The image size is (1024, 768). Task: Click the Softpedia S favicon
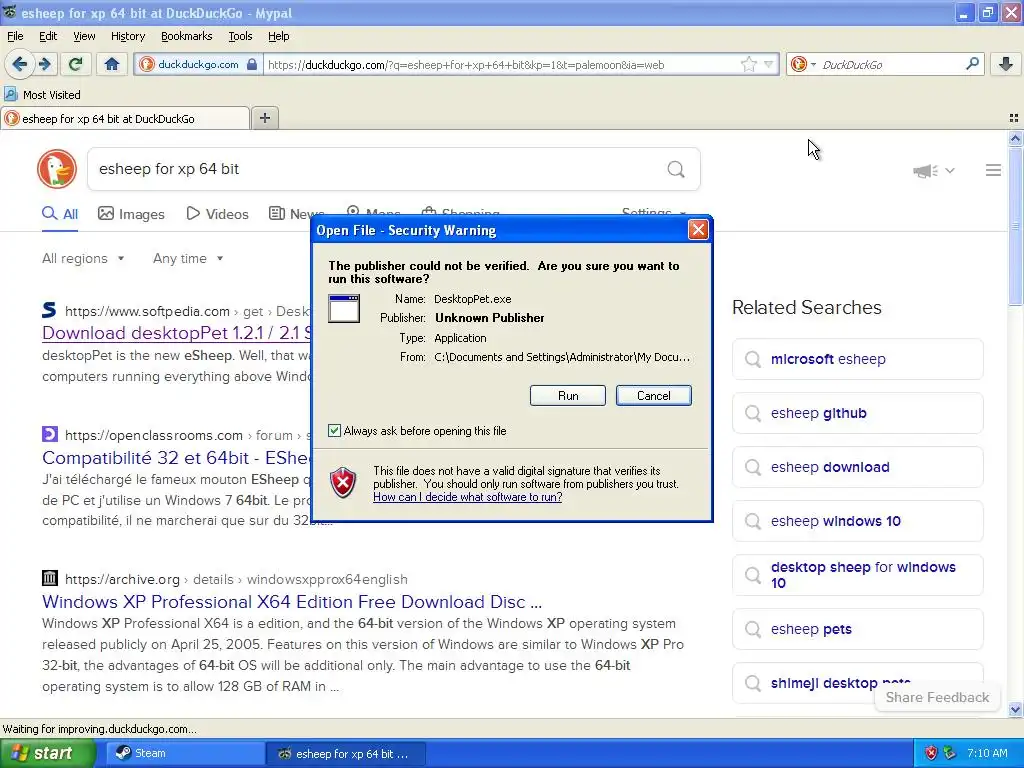click(49, 310)
